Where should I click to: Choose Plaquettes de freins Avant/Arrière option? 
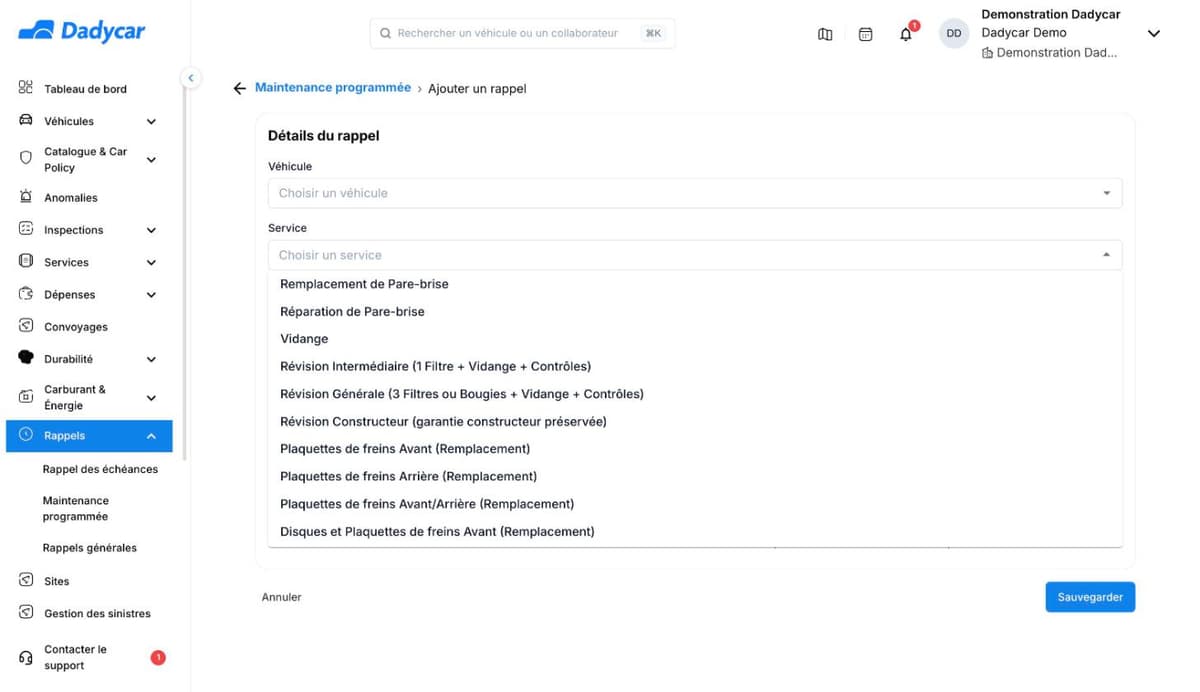click(x=695, y=504)
